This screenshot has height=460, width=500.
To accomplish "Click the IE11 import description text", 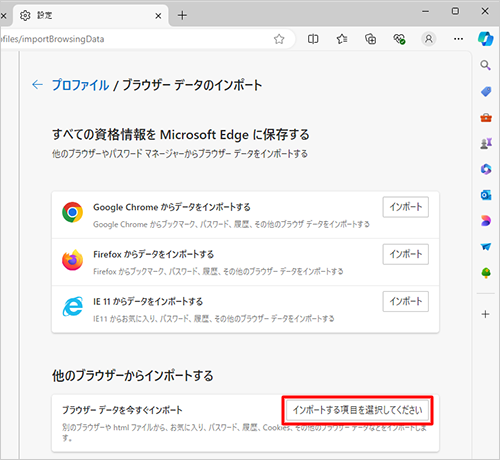I will 214,319.
